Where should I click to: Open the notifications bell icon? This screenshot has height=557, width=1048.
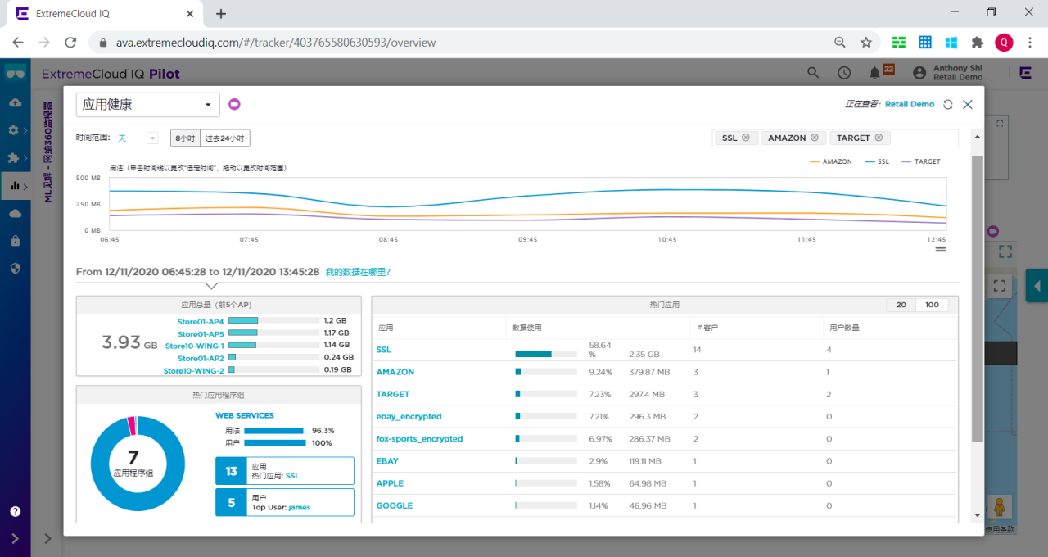tap(874, 72)
